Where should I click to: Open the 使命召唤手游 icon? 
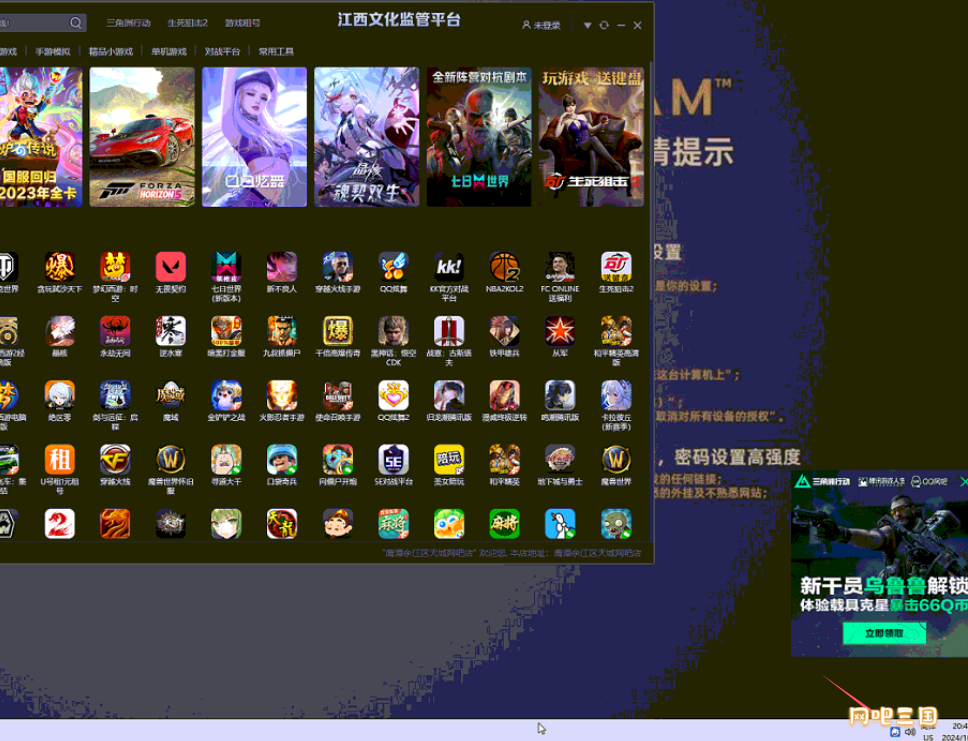pos(338,395)
